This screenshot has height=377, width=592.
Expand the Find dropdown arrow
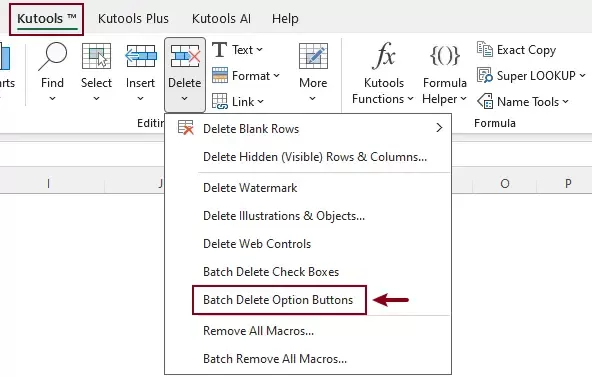52,98
